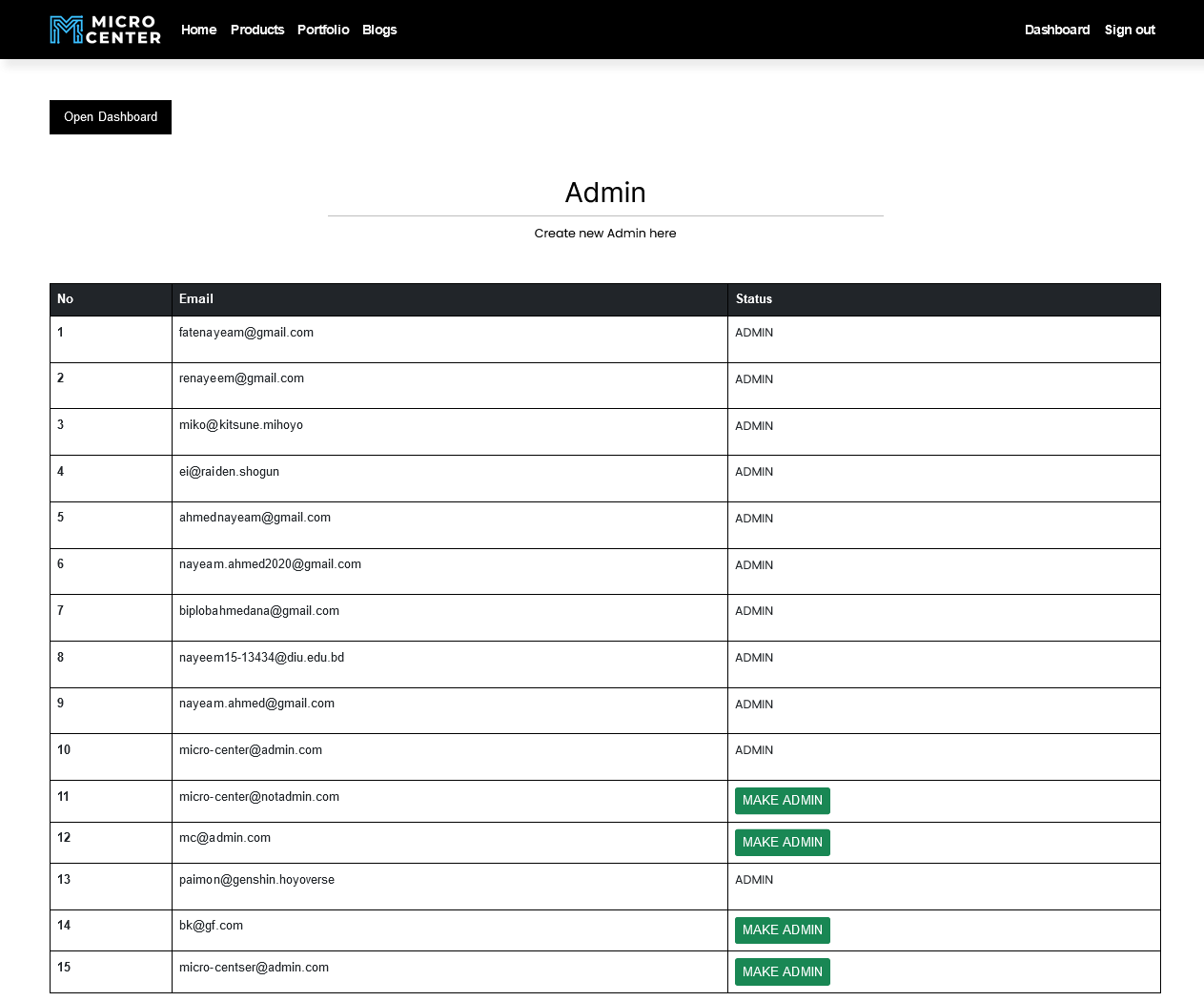
Task: Navigate to Blogs in navbar
Action: pyautogui.click(x=379, y=30)
